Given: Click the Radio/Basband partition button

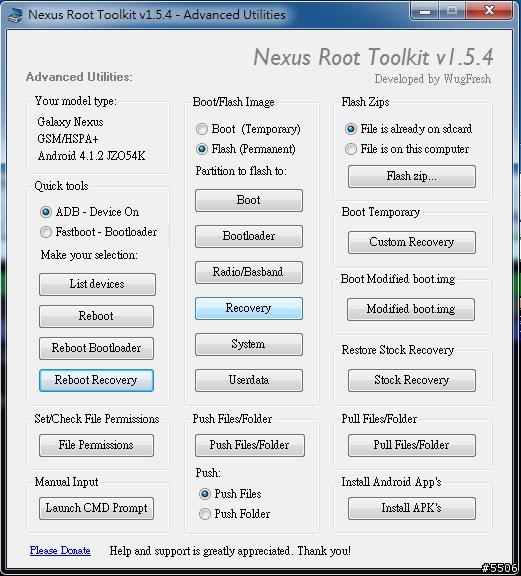Looking at the screenshot, I should pyautogui.click(x=249, y=272).
